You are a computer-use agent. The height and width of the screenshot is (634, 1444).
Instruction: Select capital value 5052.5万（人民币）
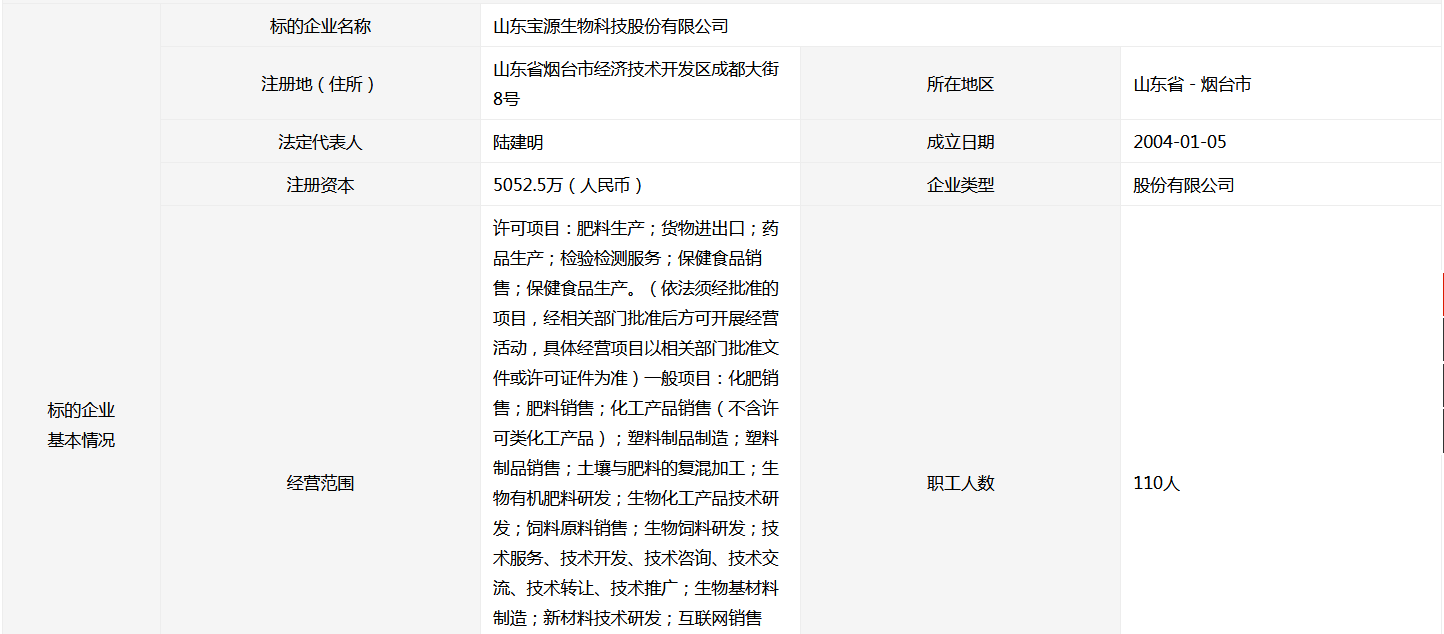pyautogui.click(x=568, y=185)
